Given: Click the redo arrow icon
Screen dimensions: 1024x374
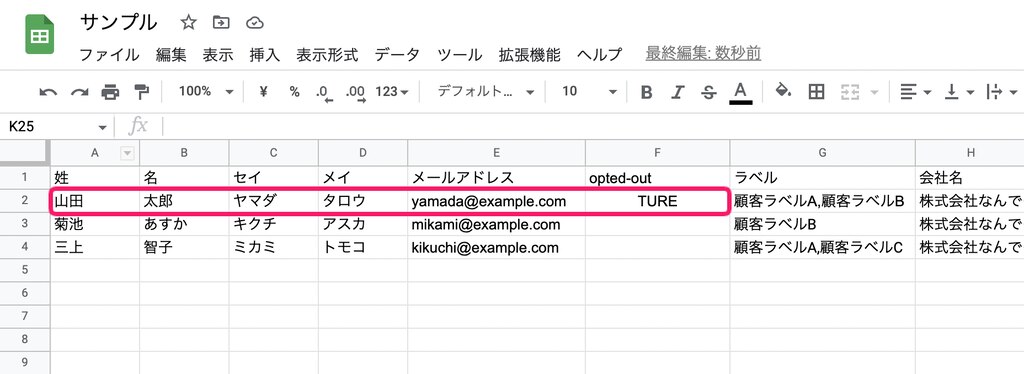Looking at the screenshot, I should coord(79,92).
